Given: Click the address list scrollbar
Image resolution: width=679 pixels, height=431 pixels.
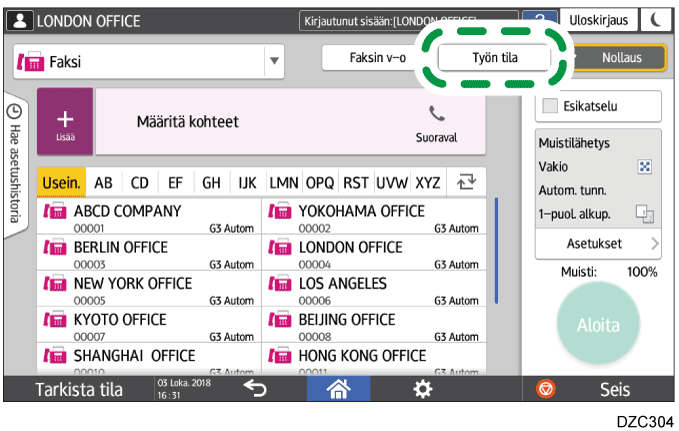Looking at the screenshot, I should coord(497,250).
